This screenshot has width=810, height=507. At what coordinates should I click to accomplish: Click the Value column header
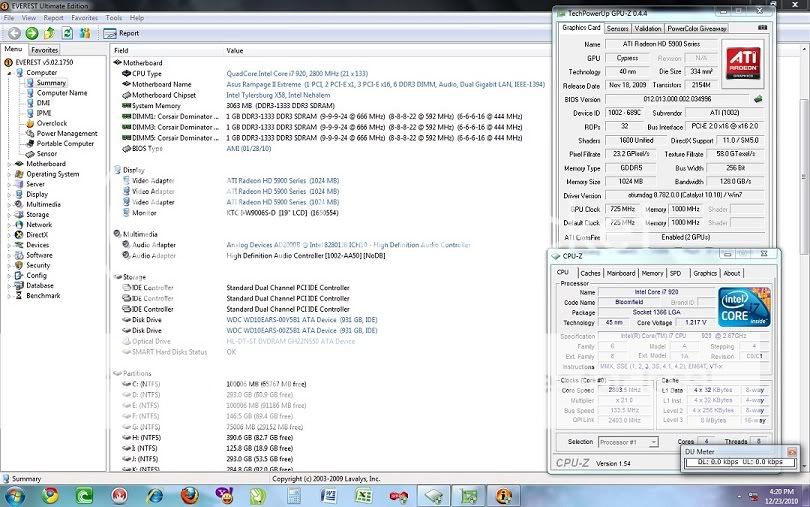[235, 51]
